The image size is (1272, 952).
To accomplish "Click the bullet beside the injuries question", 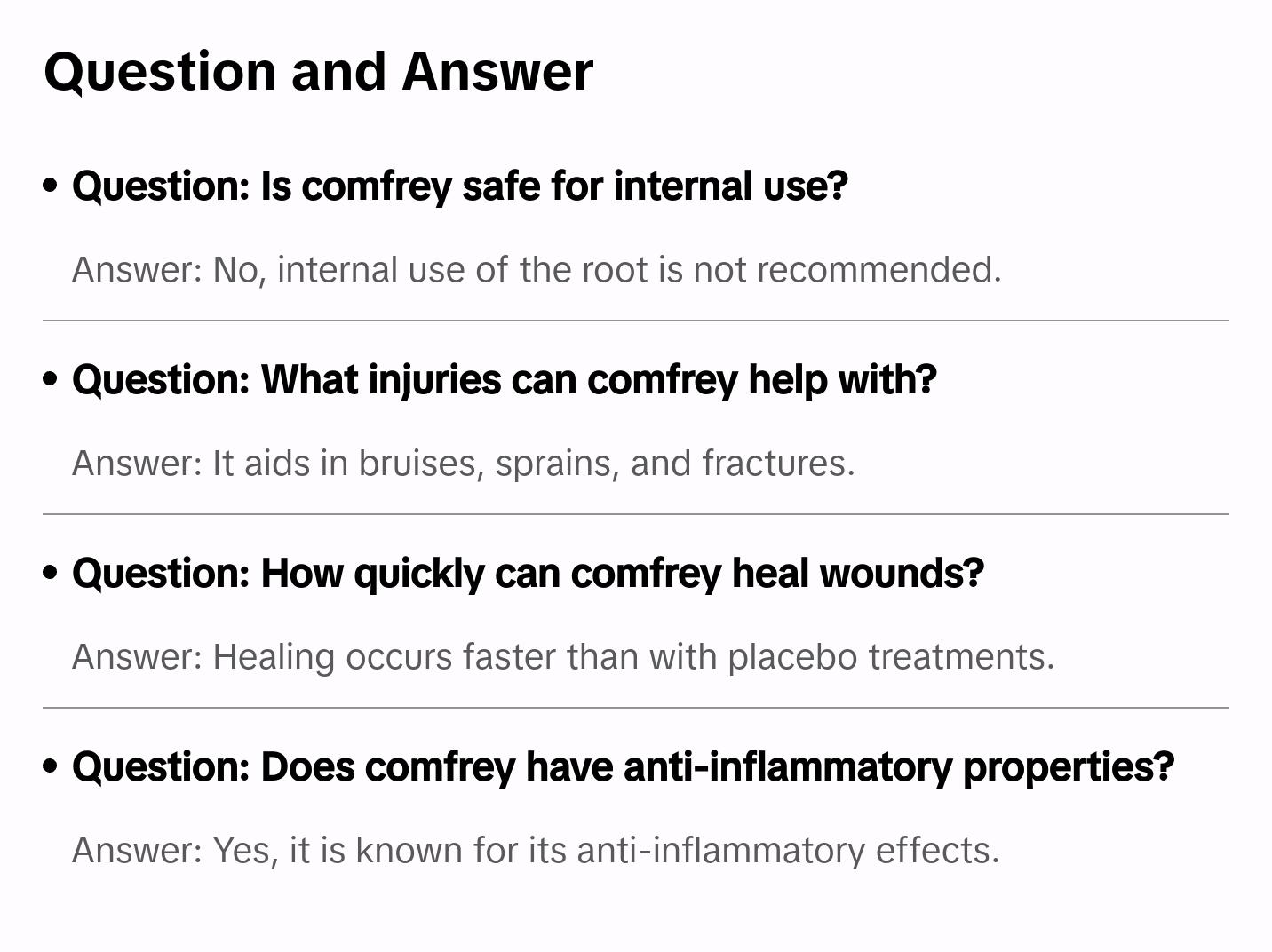I will (x=51, y=379).
